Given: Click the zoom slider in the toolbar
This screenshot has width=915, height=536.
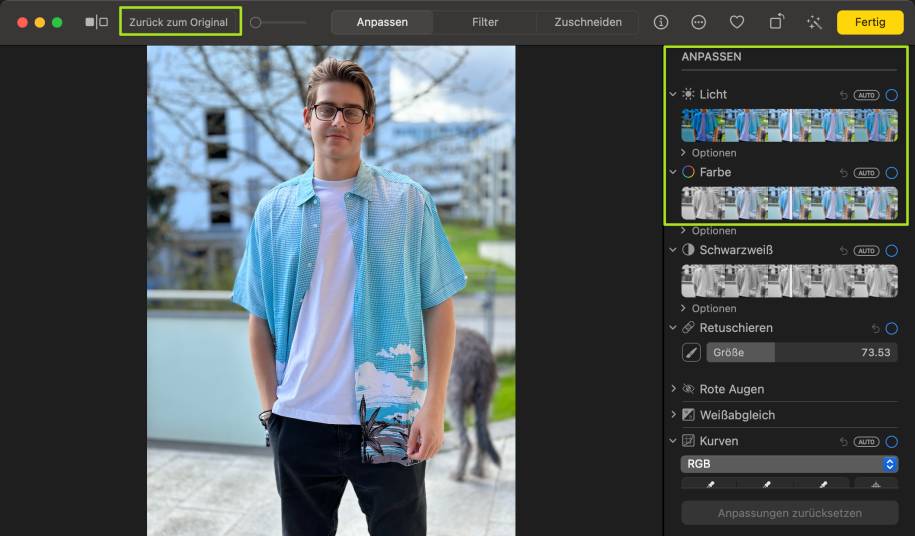Looking at the screenshot, I should pyautogui.click(x=278, y=22).
